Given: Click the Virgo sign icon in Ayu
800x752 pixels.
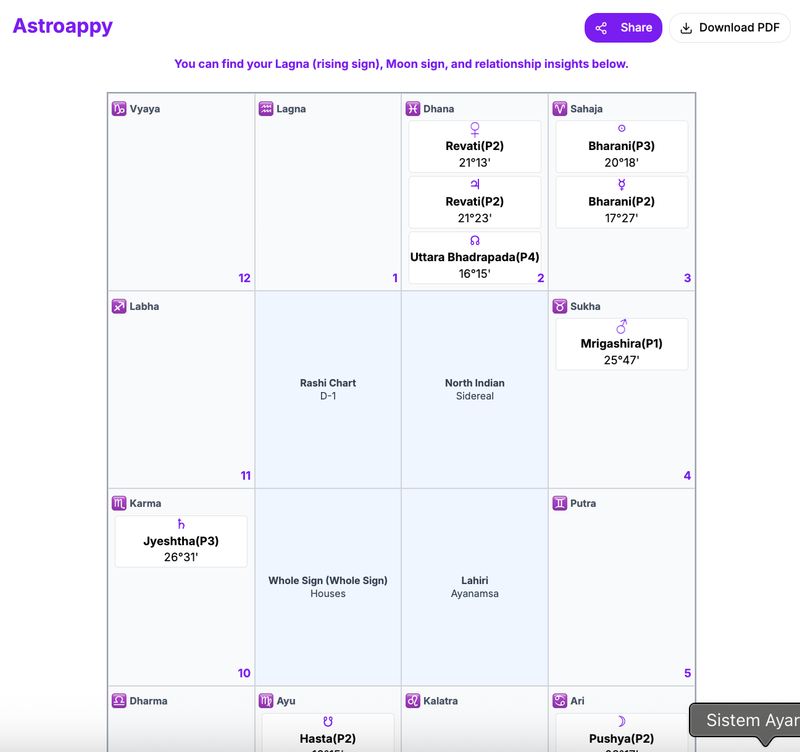Looking at the screenshot, I should pos(266,701).
